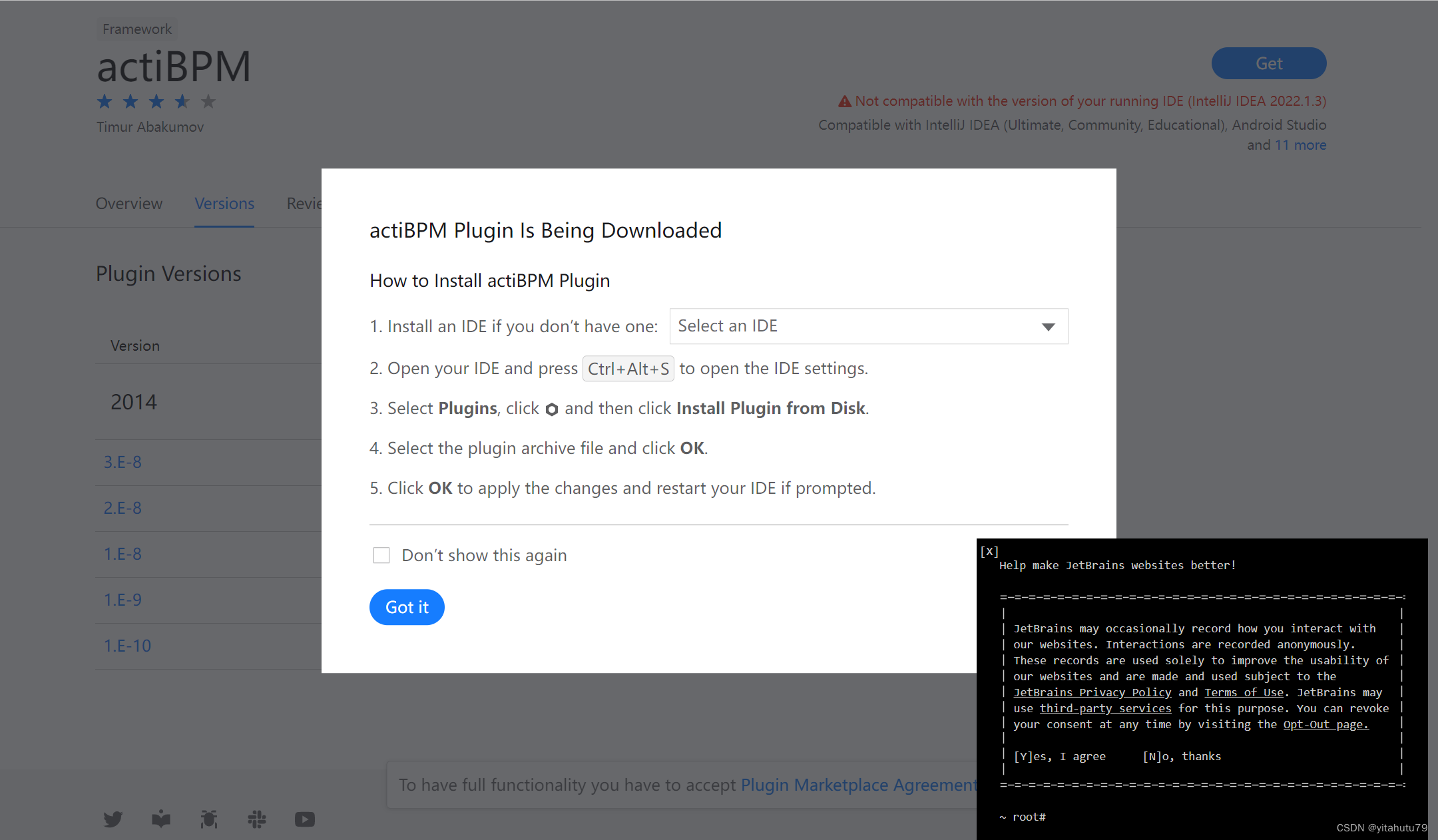The width and height of the screenshot is (1438, 840).
Task: Choose [Y]es, I agree in consent popup
Action: (x=1059, y=756)
